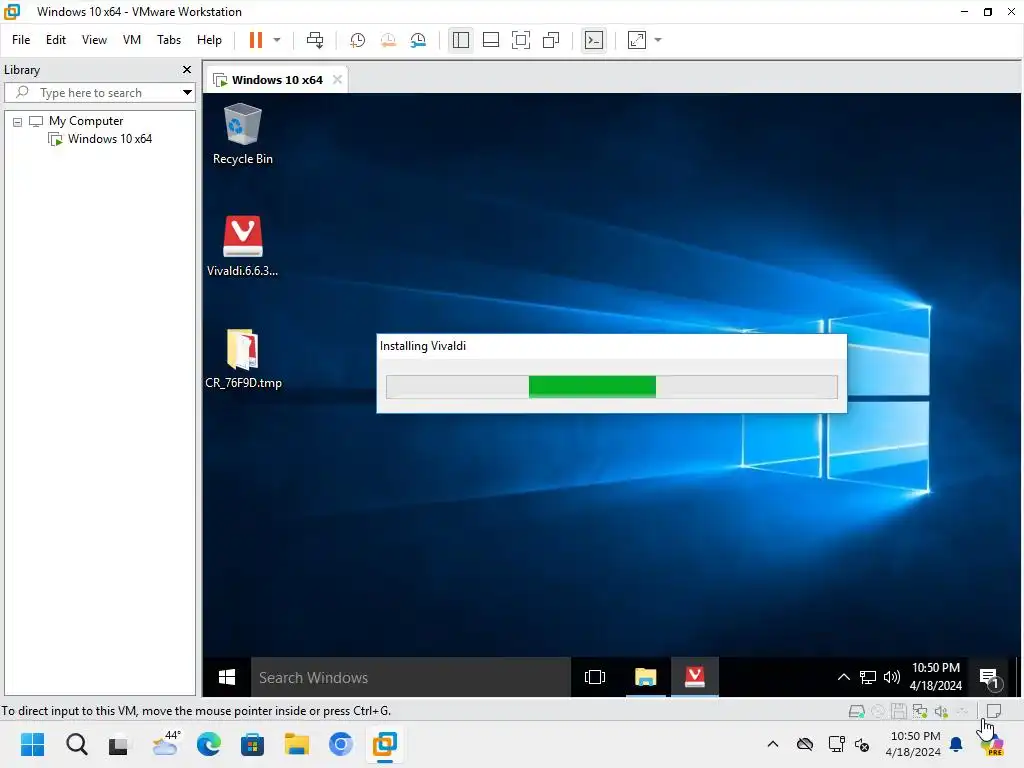Open the power options dropdown beside Pause

point(277,40)
